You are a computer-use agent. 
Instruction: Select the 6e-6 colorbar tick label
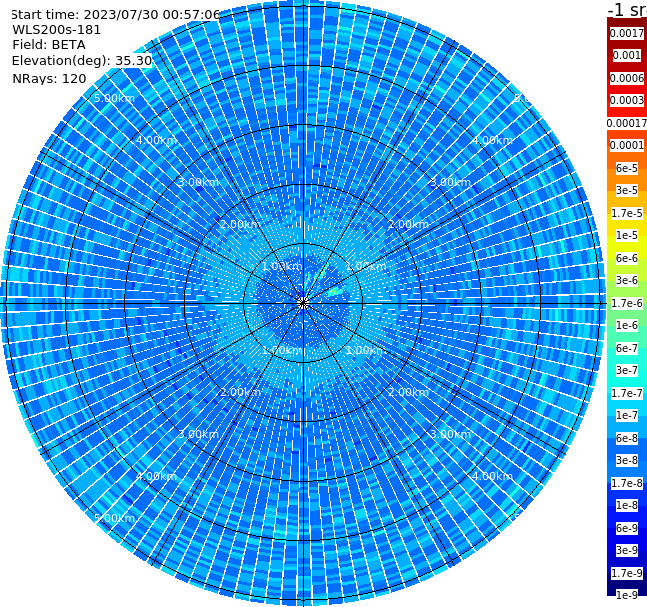pos(627,258)
